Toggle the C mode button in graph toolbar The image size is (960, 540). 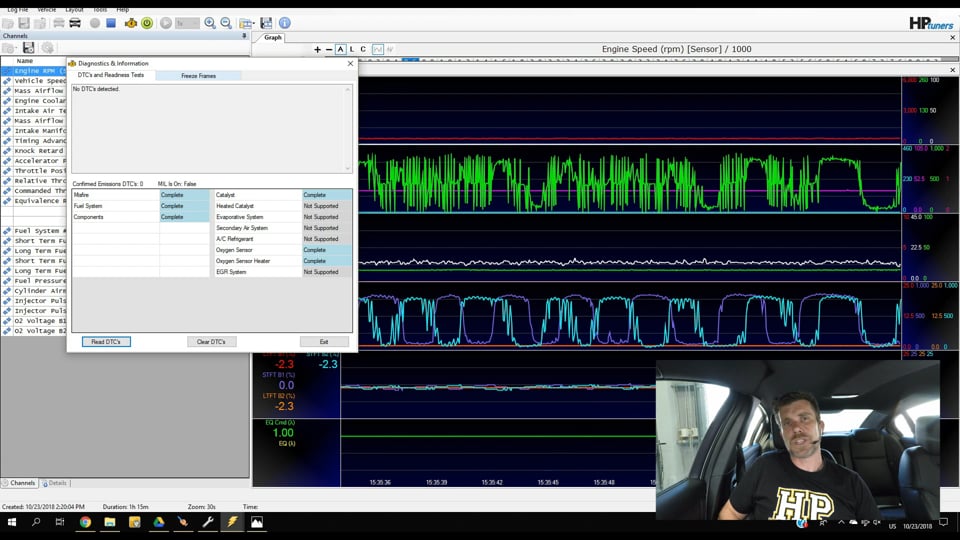pos(363,49)
